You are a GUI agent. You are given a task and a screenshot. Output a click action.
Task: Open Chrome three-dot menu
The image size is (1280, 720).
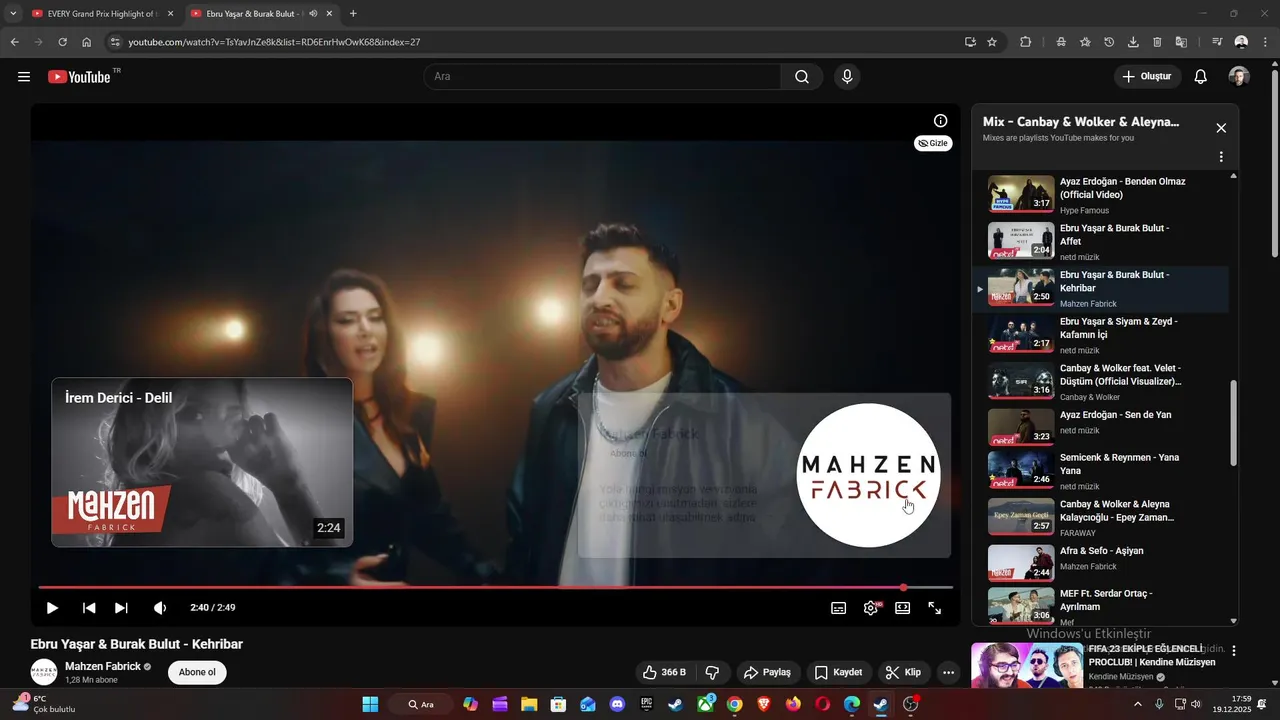click(1265, 42)
